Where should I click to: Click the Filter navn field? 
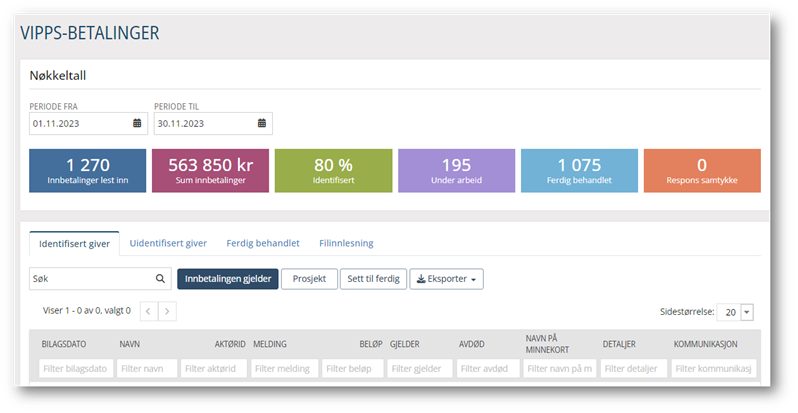[x=147, y=368]
